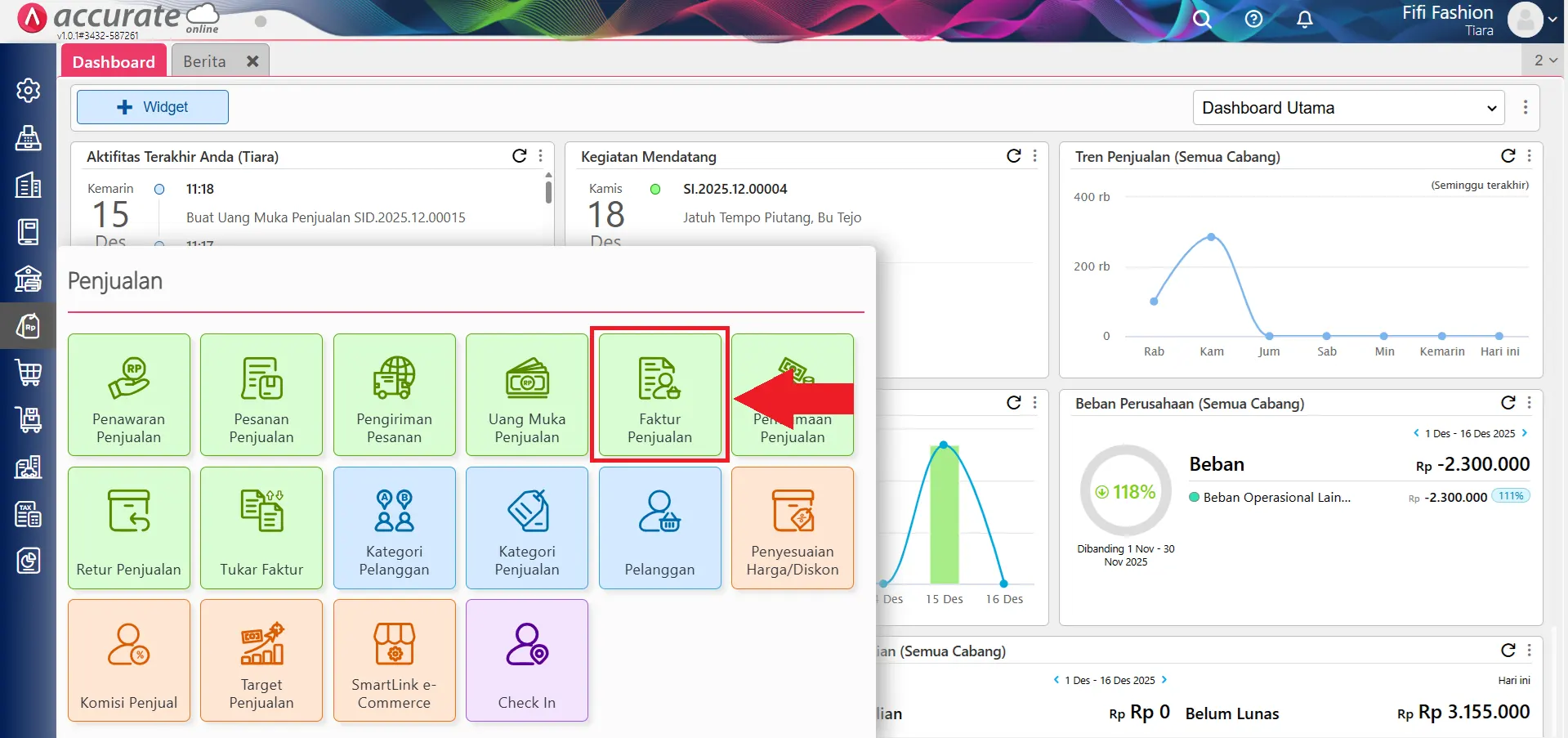This screenshot has height=738, width=1568.
Task: Open the Check In tile
Action: 527,660
